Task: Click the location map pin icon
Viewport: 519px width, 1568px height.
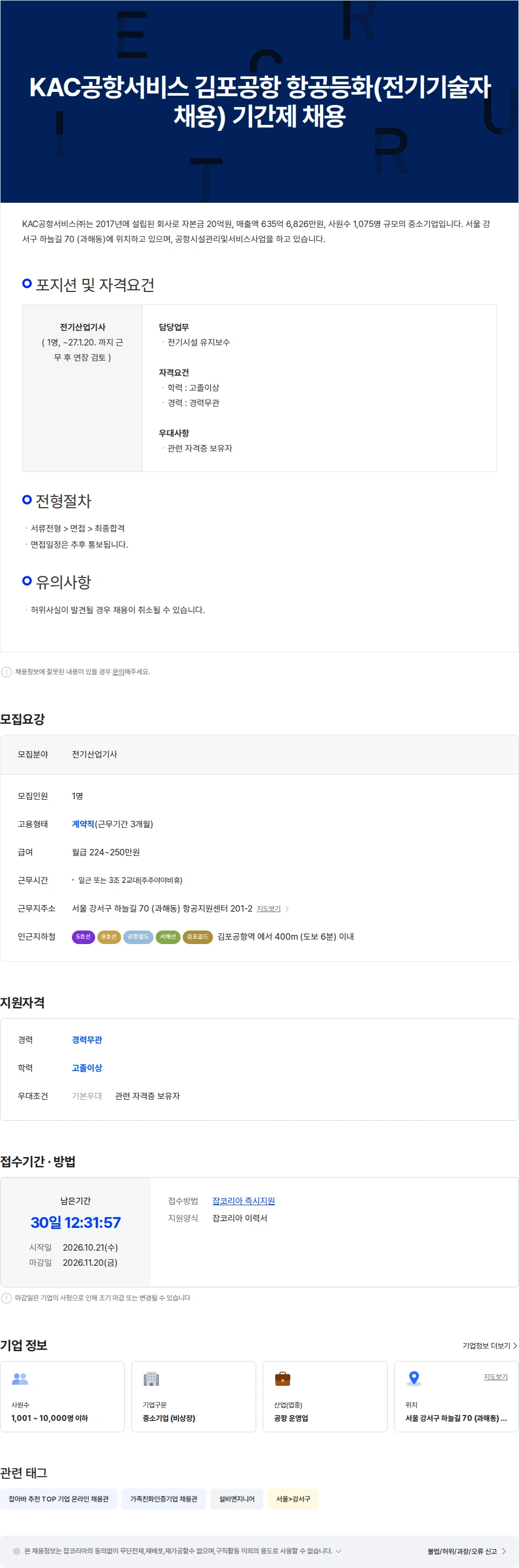Action: click(414, 1378)
